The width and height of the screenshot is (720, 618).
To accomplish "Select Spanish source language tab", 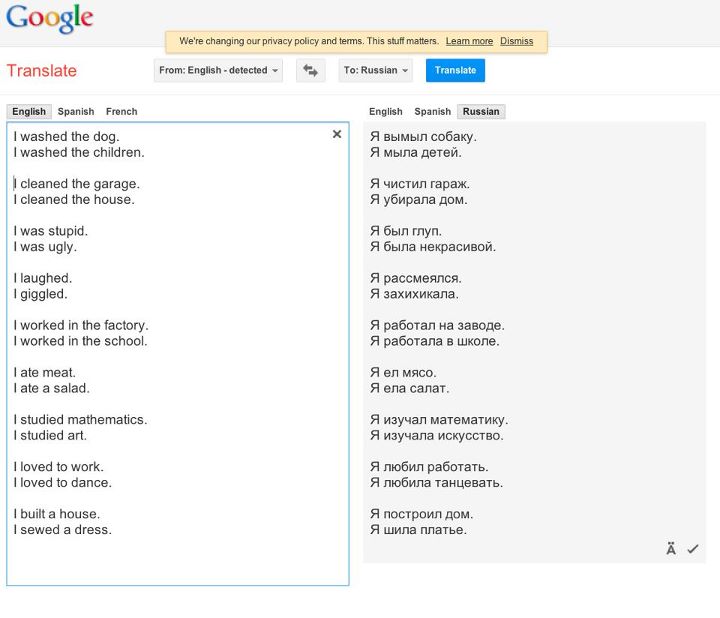I will click(x=76, y=112).
